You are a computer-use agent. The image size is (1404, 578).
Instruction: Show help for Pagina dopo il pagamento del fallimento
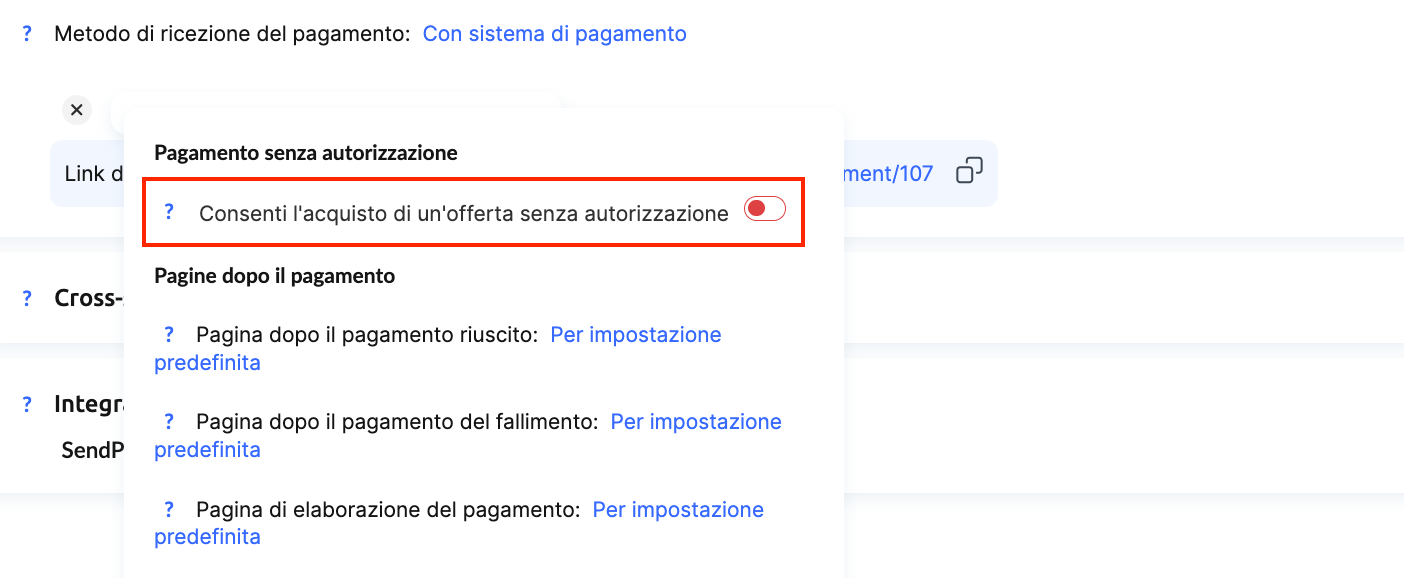pos(169,422)
